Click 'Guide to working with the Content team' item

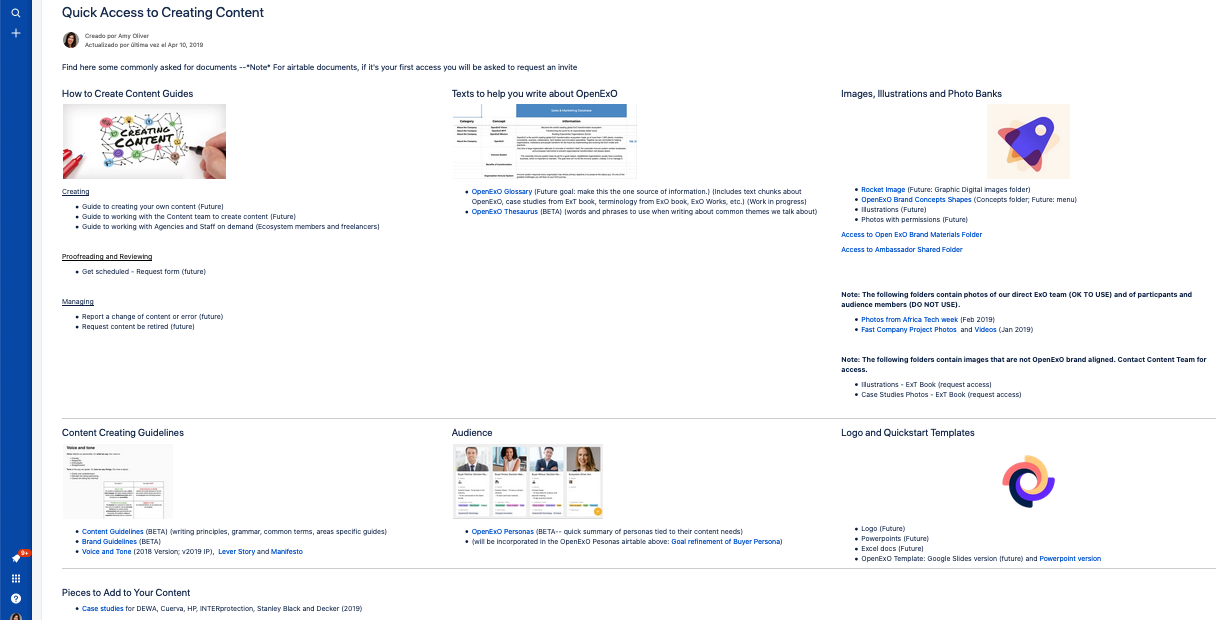click(189, 217)
